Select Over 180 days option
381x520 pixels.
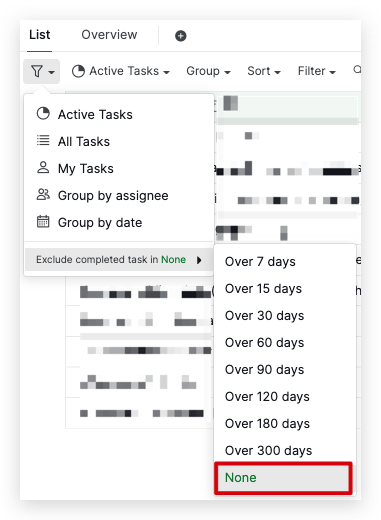point(285,424)
